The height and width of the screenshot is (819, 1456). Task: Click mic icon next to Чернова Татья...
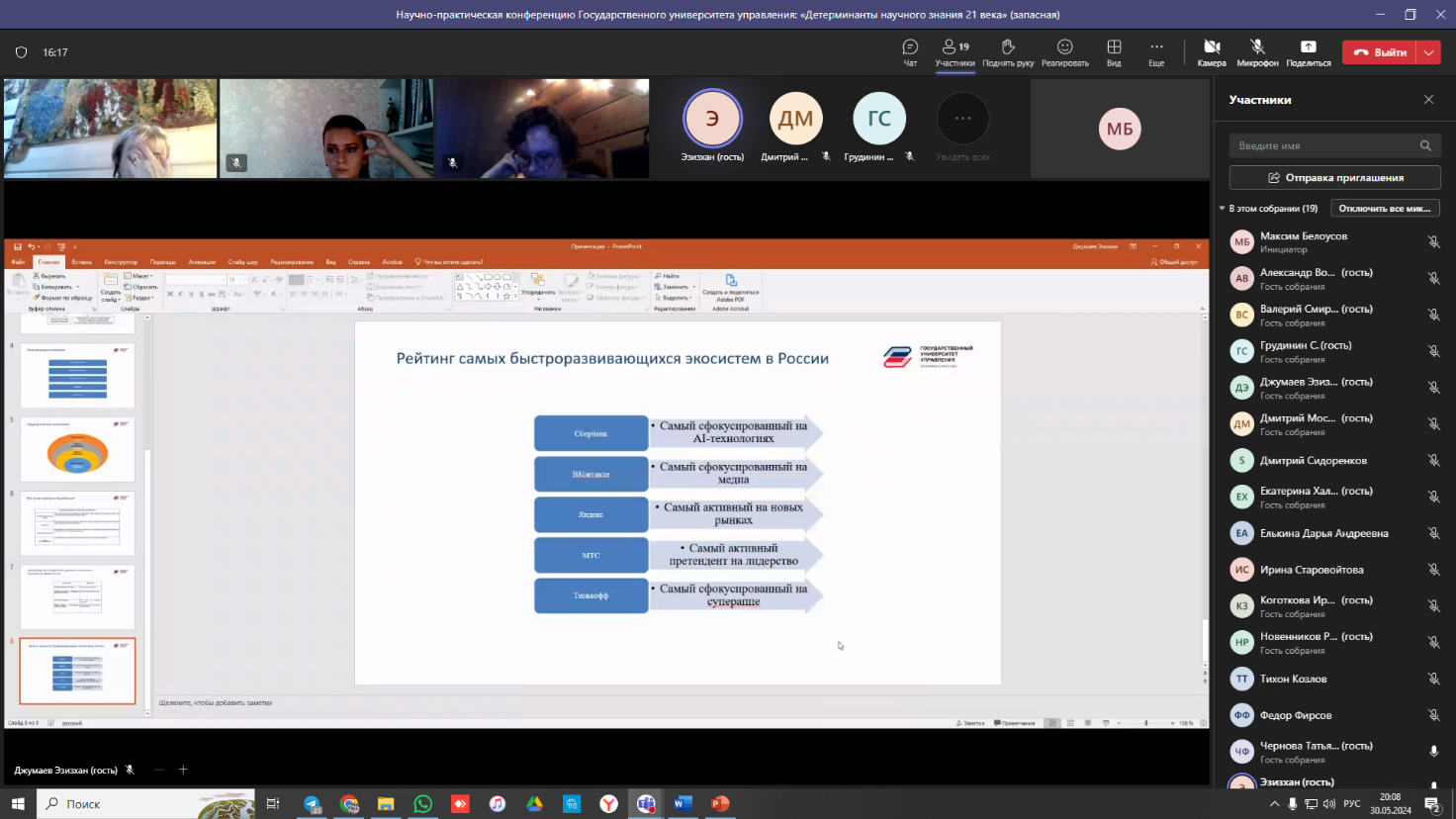point(1433,752)
